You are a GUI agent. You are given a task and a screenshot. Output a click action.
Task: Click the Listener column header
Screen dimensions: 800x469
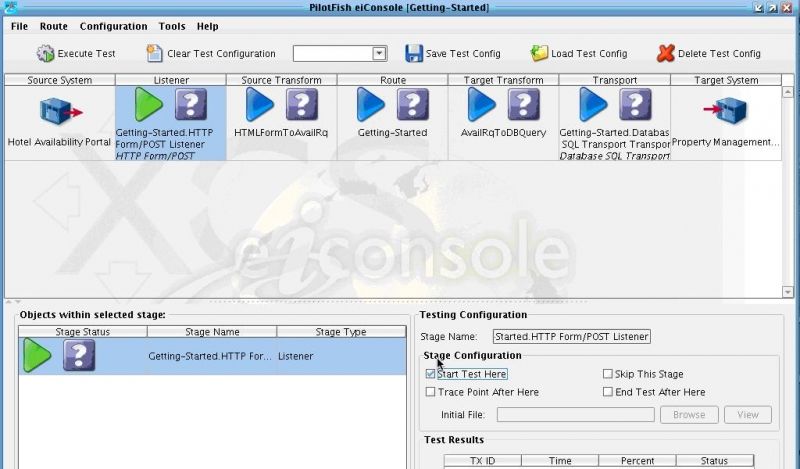pos(171,80)
